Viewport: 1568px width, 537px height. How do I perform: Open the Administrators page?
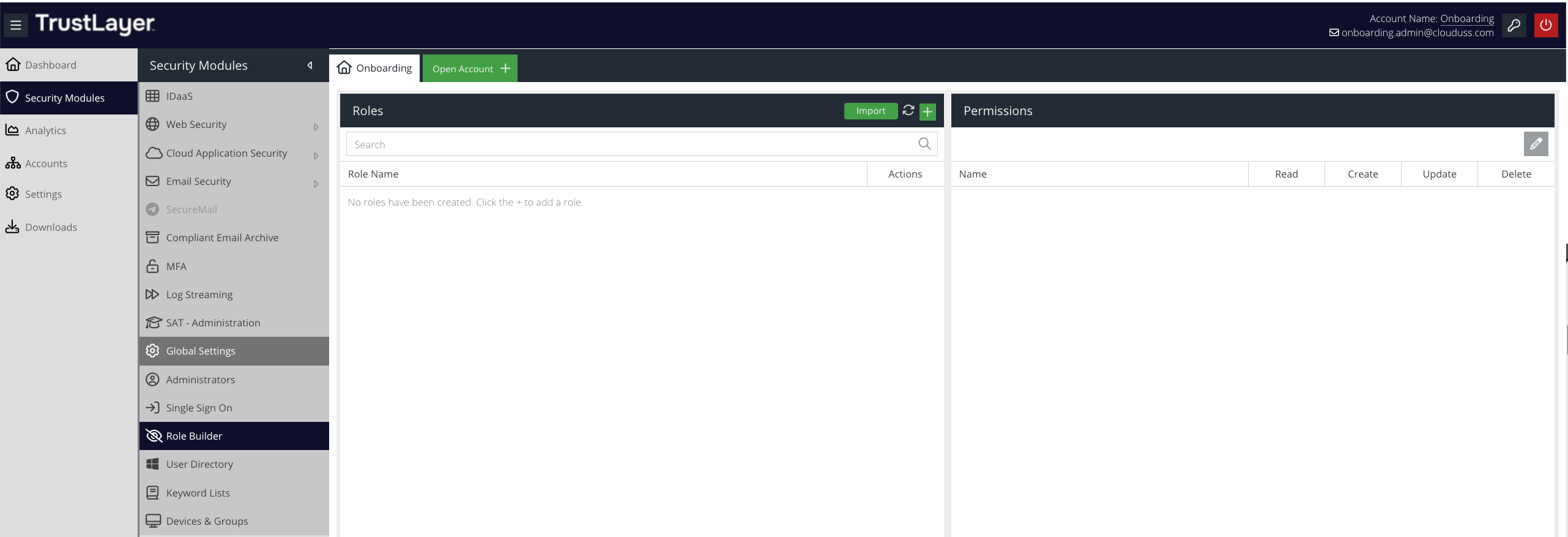coord(234,380)
